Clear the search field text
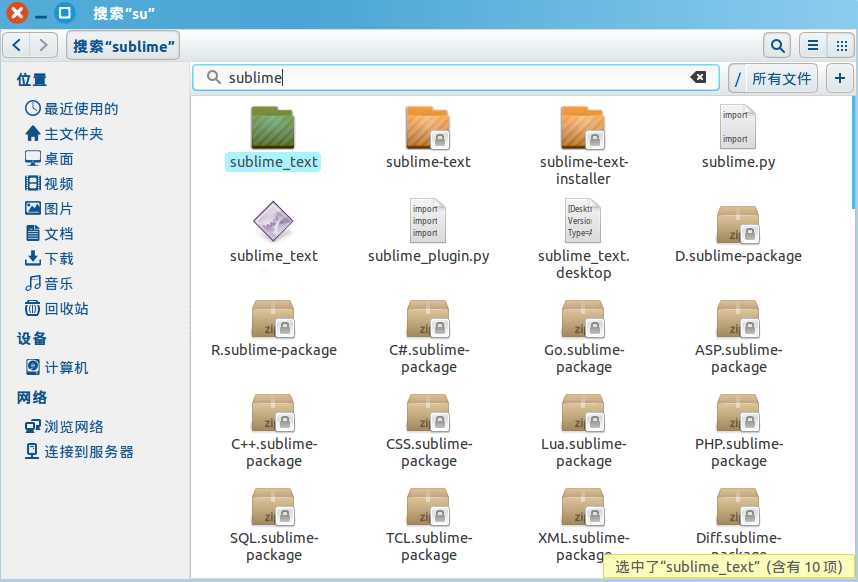The image size is (858, 582). tap(698, 77)
